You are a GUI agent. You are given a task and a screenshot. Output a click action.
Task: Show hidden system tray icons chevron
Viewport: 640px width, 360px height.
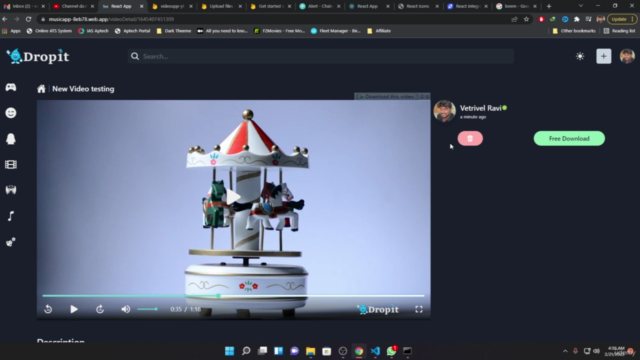pyautogui.click(x=565, y=351)
